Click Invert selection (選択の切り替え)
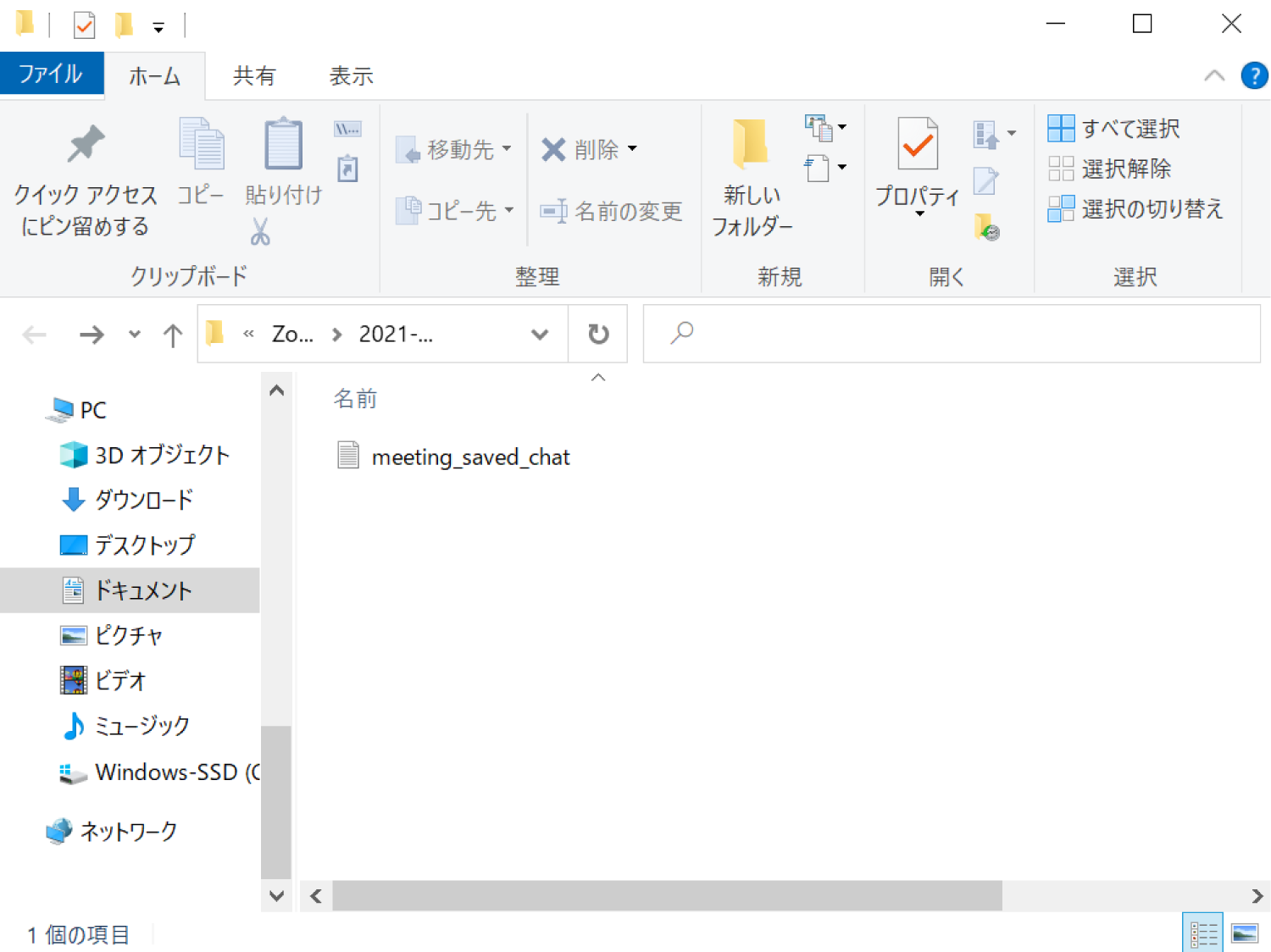The height and width of the screenshot is (952, 1271). [1135, 208]
